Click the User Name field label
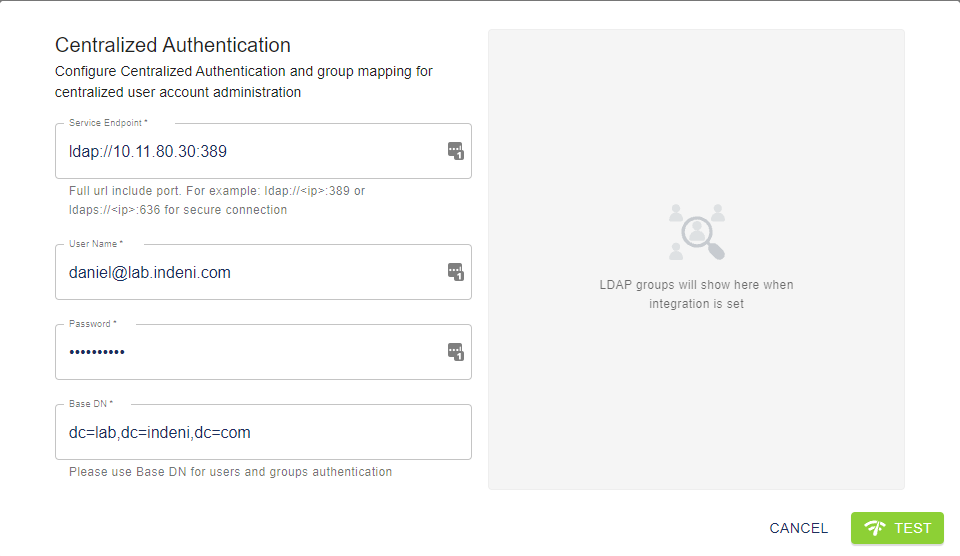 click(x=96, y=244)
